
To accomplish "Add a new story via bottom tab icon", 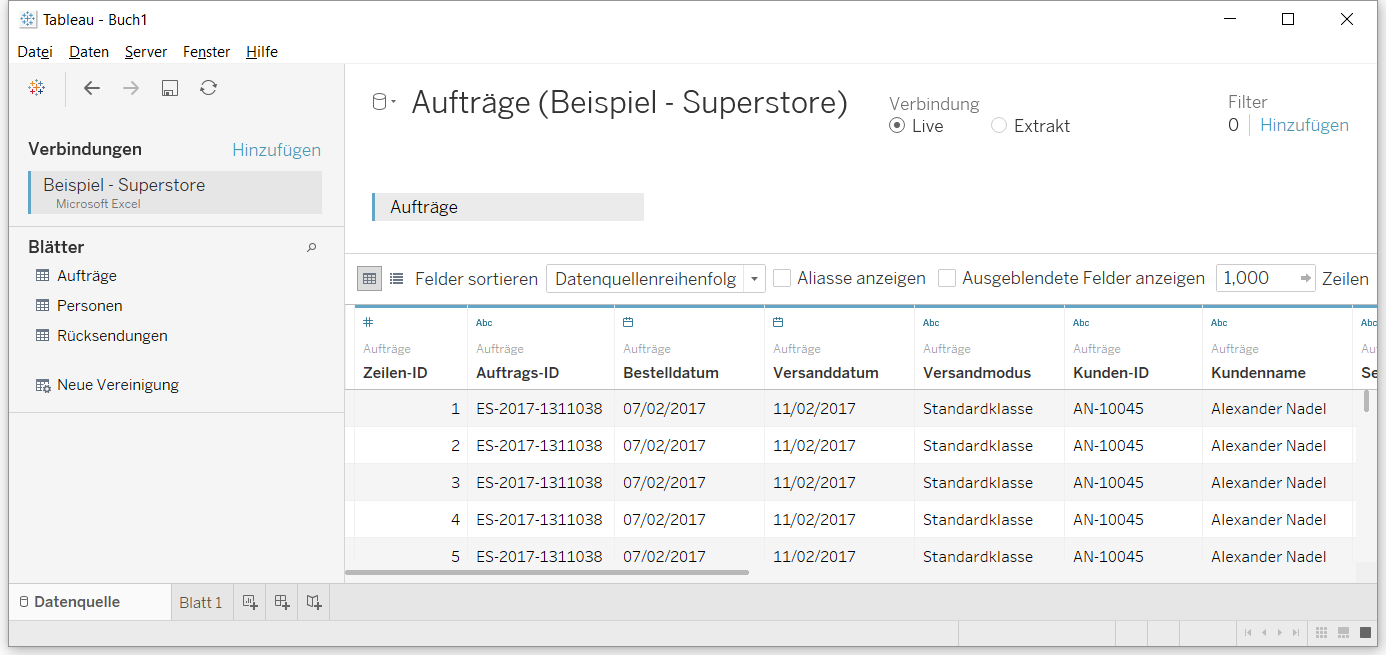I will pos(314,602).
